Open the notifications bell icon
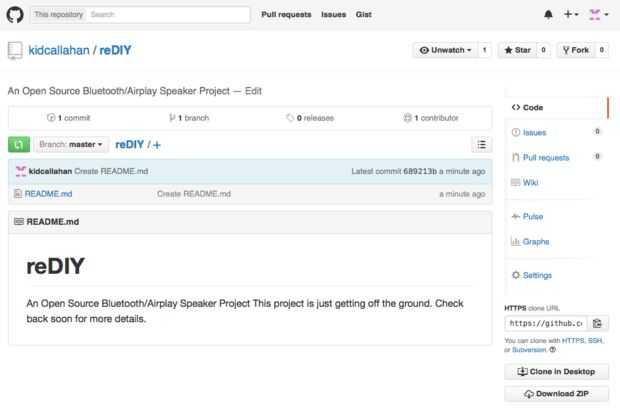The width and height of the screenshot is (620, 411). (x=548, y=15)
